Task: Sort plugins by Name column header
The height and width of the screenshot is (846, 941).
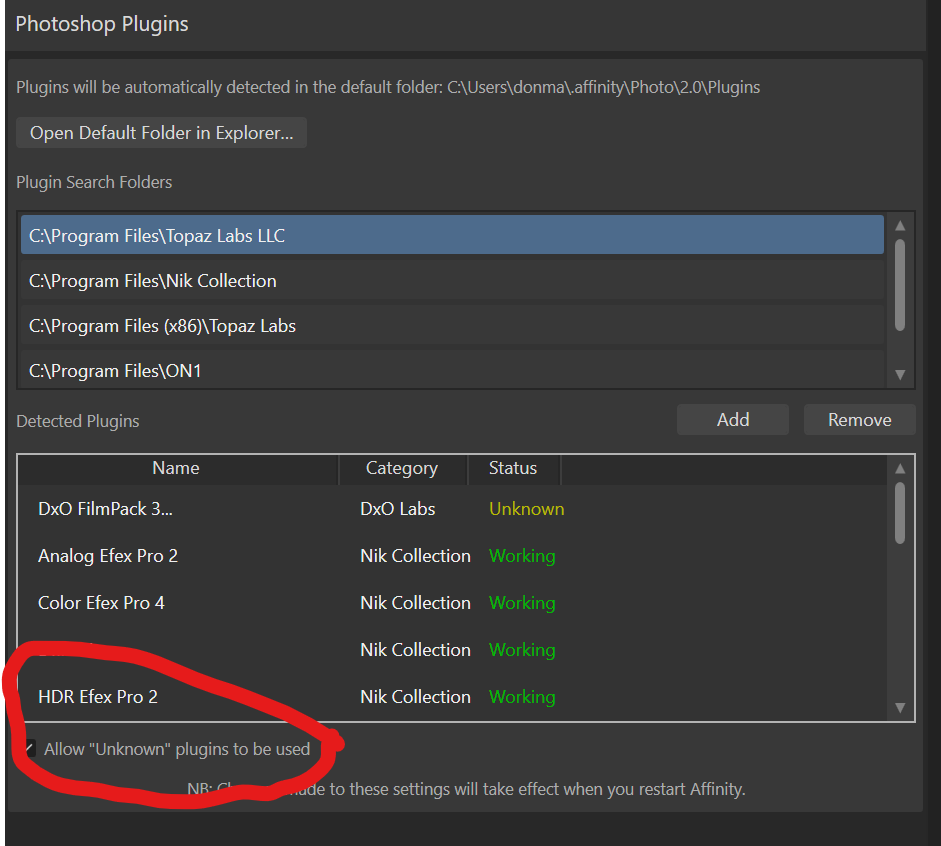Action: 178,469
